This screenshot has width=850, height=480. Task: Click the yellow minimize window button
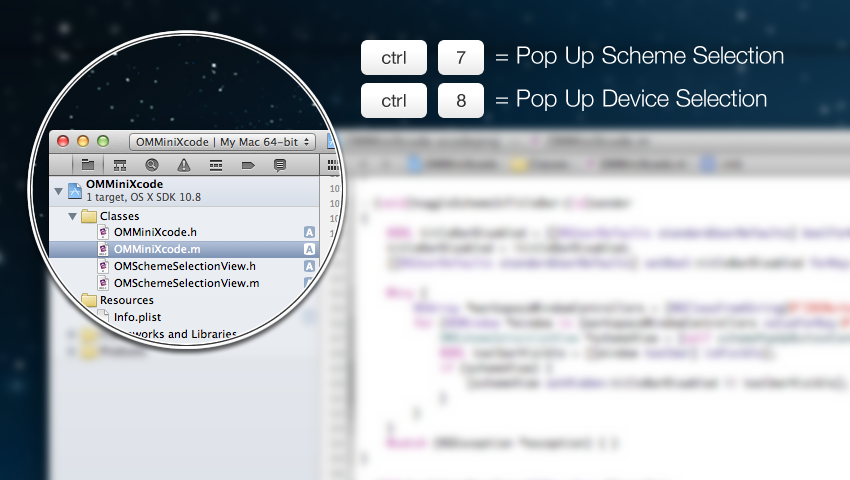83,141
